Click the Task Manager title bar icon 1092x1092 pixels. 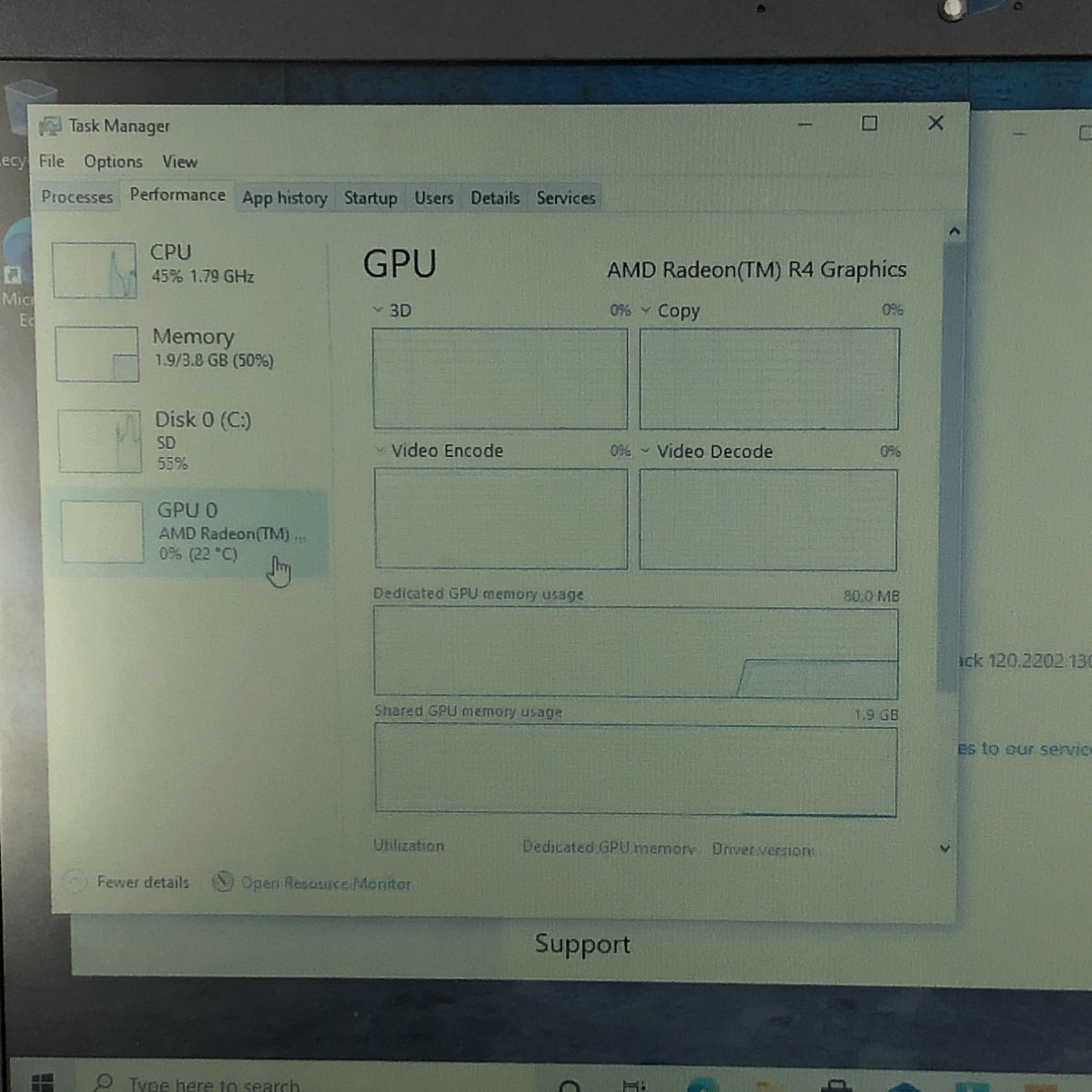[x=50, y=126]
